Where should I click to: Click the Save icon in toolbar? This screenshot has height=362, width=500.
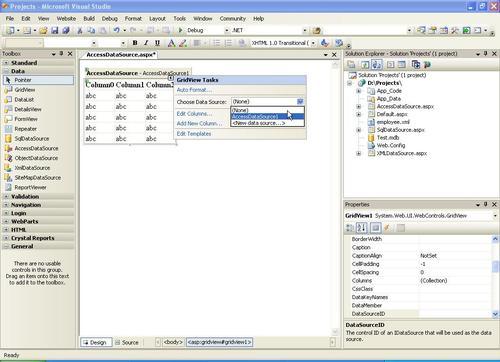tap(54, 30)
